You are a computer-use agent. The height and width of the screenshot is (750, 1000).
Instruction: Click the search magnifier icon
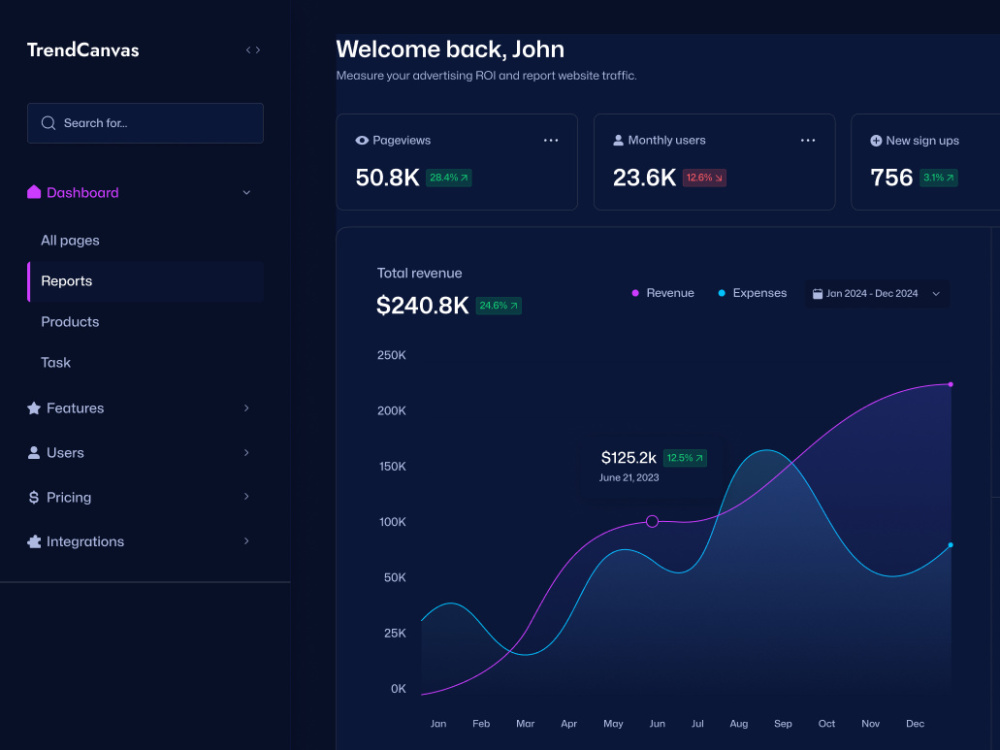coord(48,123)
